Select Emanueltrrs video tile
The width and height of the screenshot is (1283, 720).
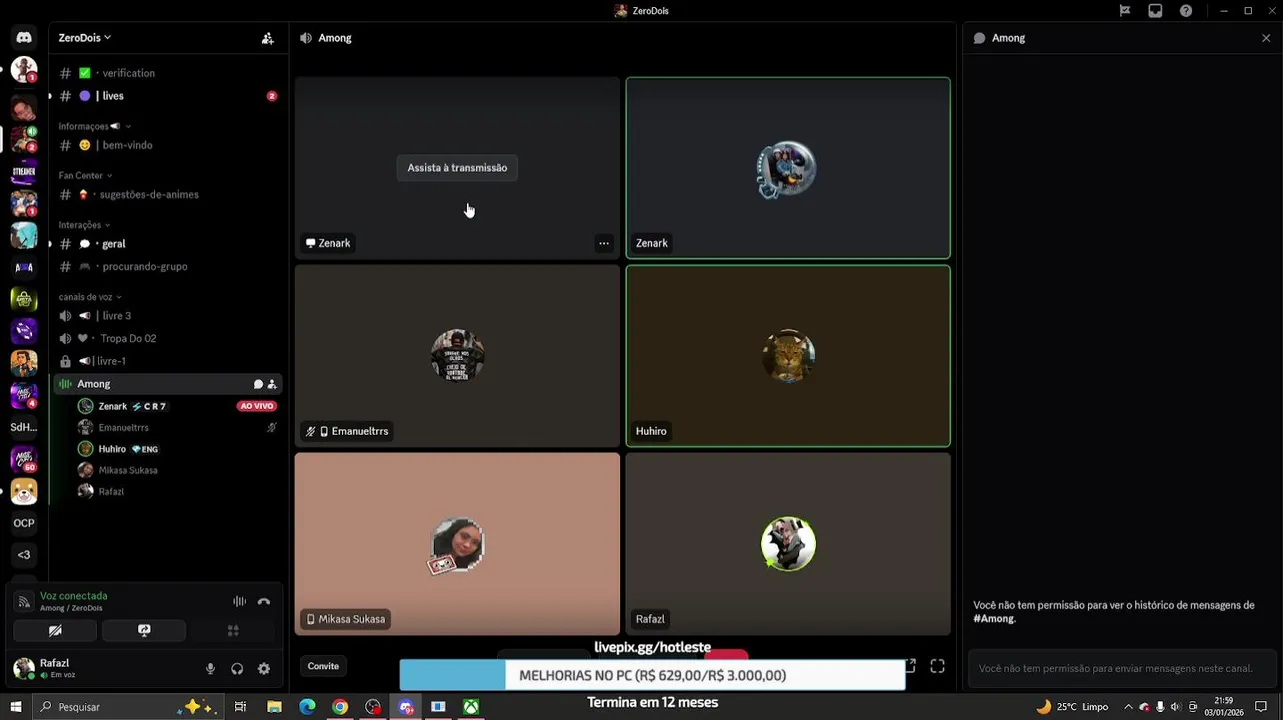point(457,356)
